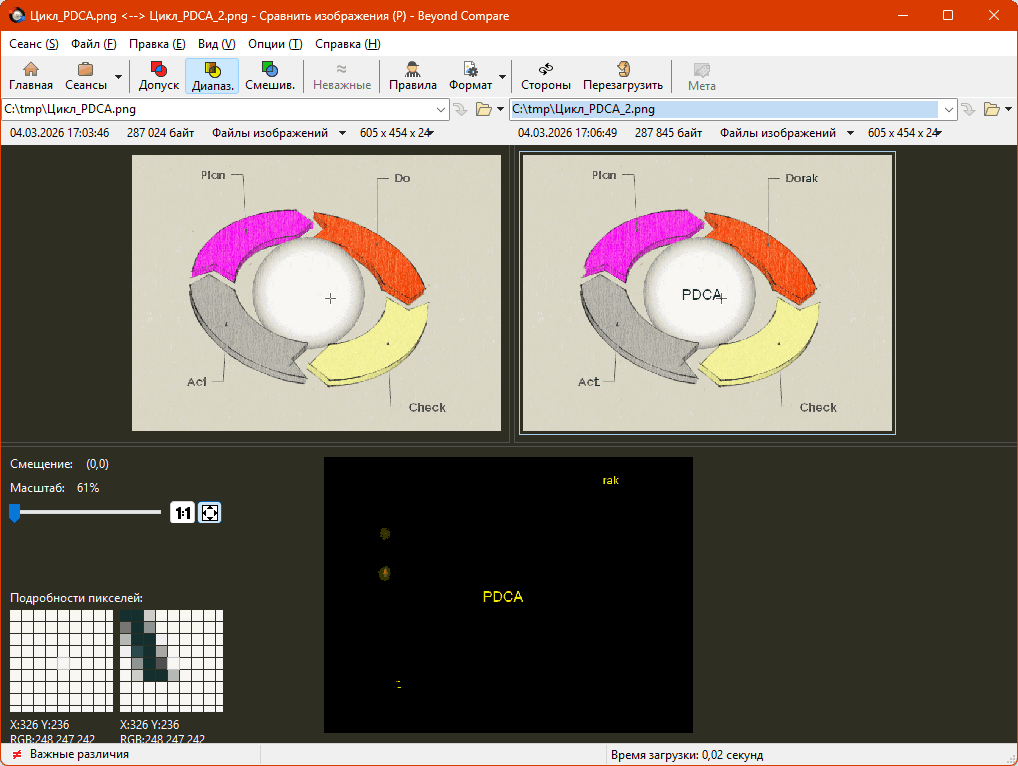1018x766 pixels.
Task: Reload files with the Перезагрузить icon
Action: point(622,76)
